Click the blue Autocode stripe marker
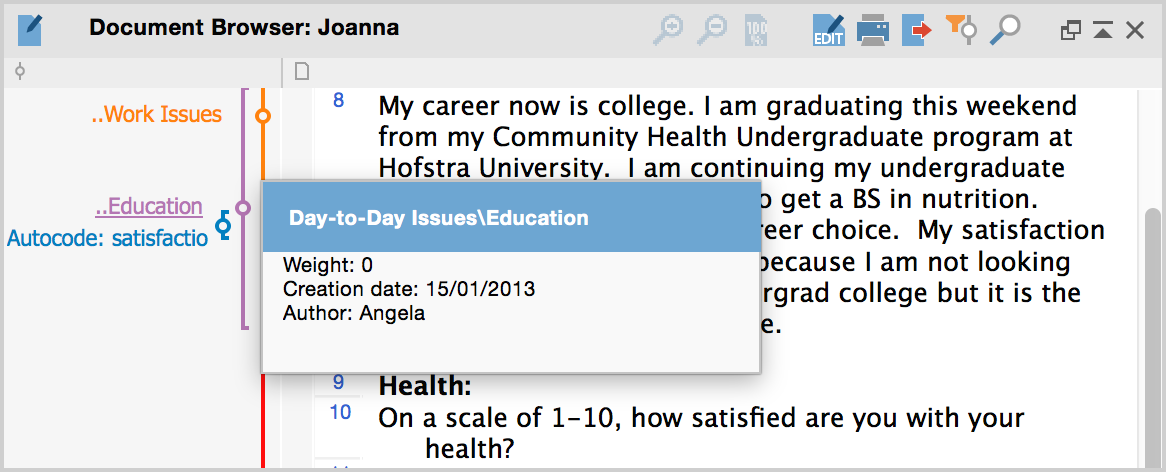Image resolution: width=1166 pixels, height=472 pixels. click(x=223, y=228)
